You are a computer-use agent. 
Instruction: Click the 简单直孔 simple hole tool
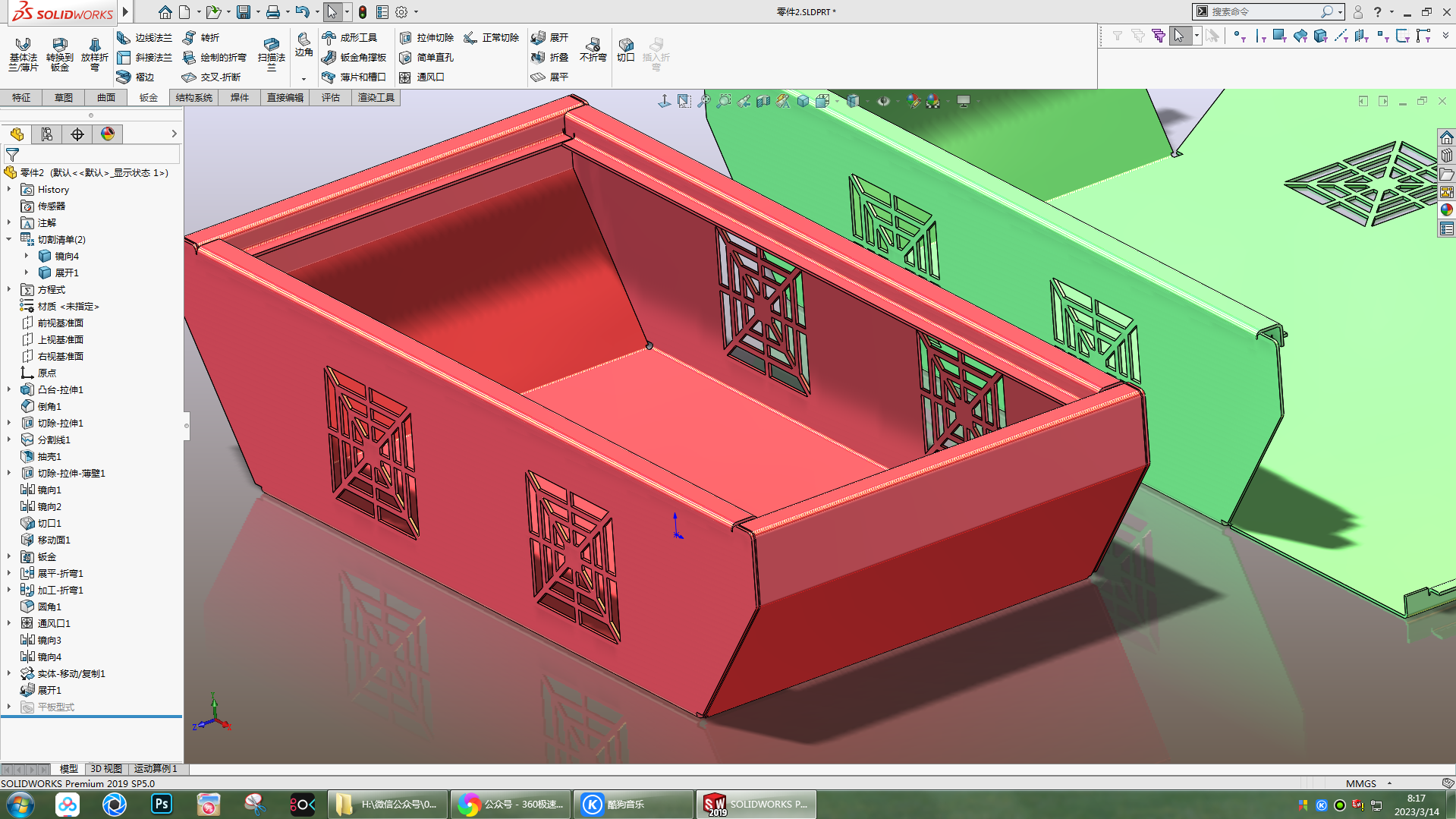click(426, 57)
